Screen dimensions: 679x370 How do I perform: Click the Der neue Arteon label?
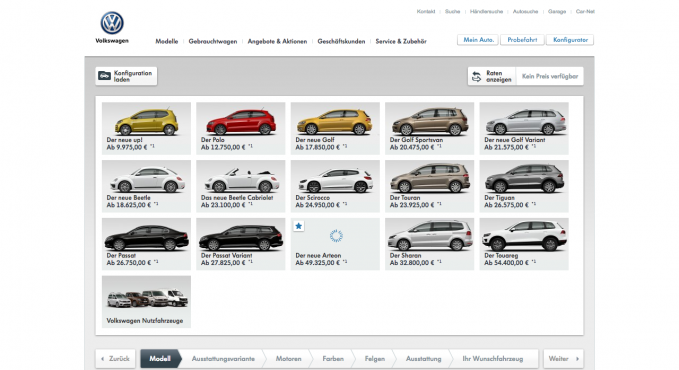(x=318, y=256)
